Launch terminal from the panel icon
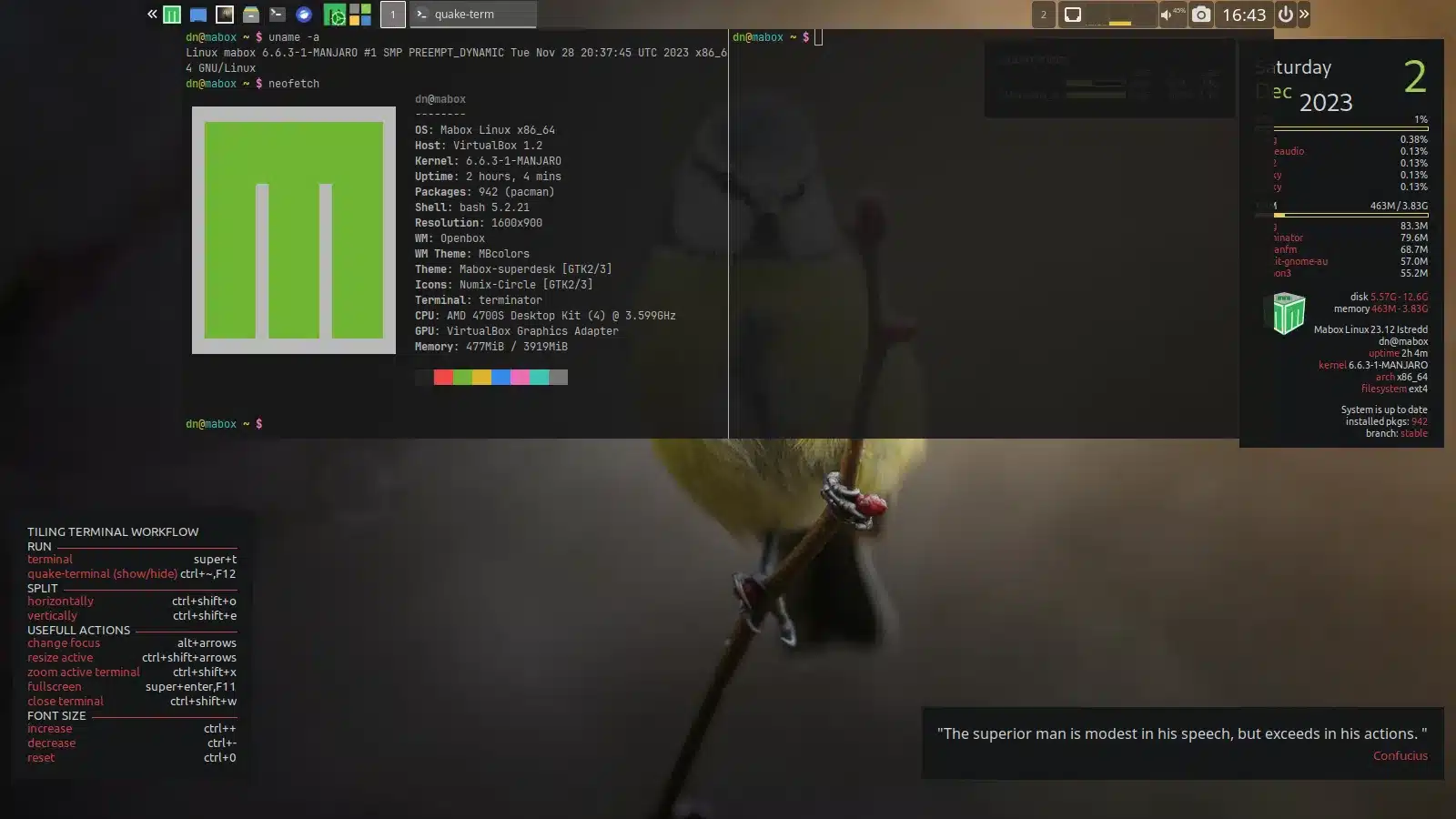This screenshot has height=819, width=1456. 278,15
